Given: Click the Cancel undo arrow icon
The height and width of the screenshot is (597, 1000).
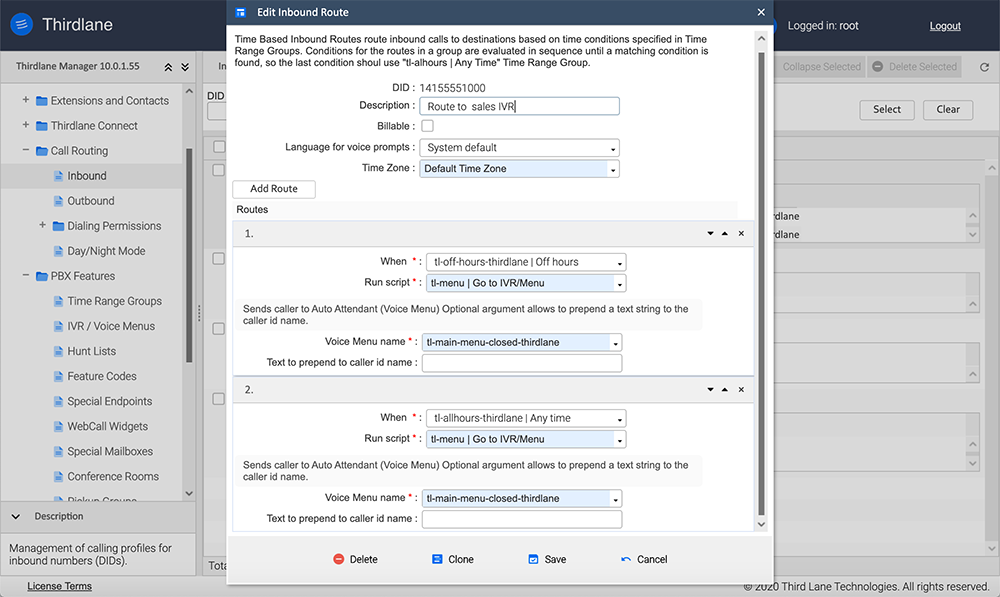Looking at the screenshot, I should [x=626, y=560].
